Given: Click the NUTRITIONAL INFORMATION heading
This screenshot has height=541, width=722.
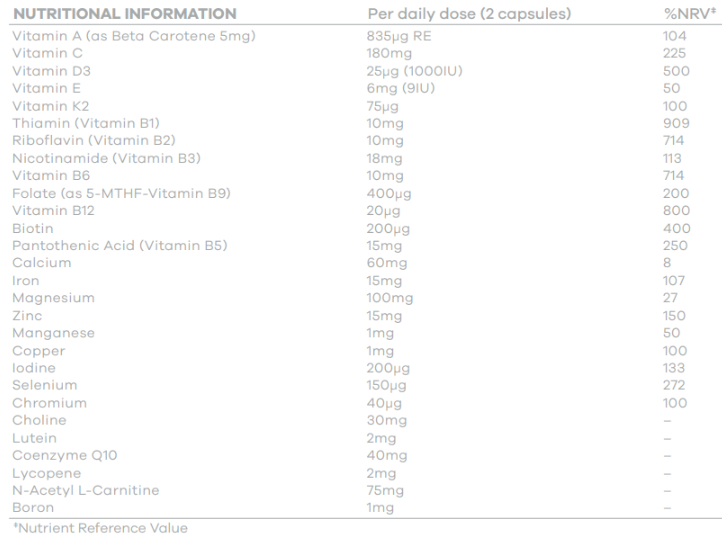Looking at the screenshot, I should tap(124, 14).
